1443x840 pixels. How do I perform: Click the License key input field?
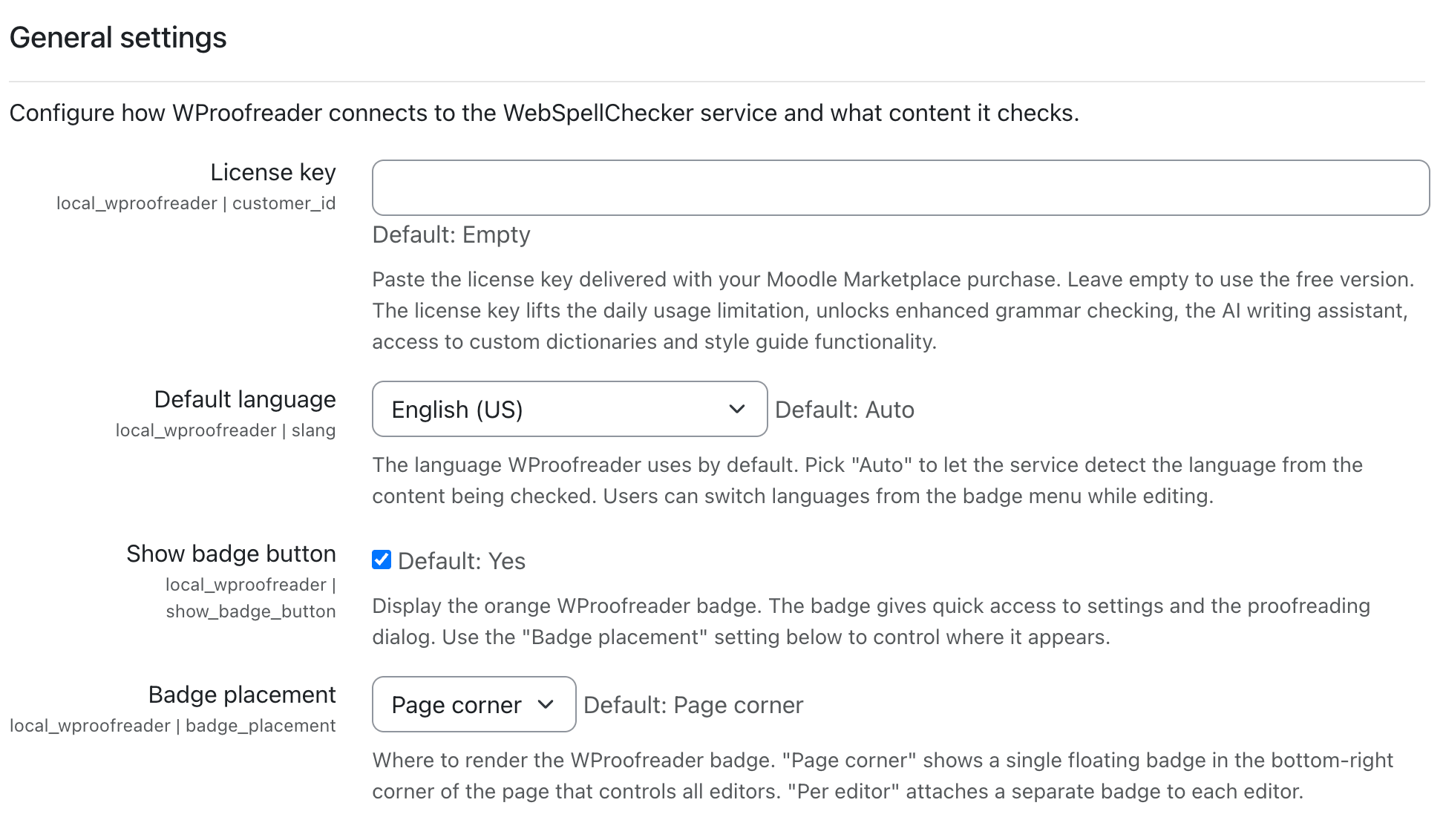900,188
